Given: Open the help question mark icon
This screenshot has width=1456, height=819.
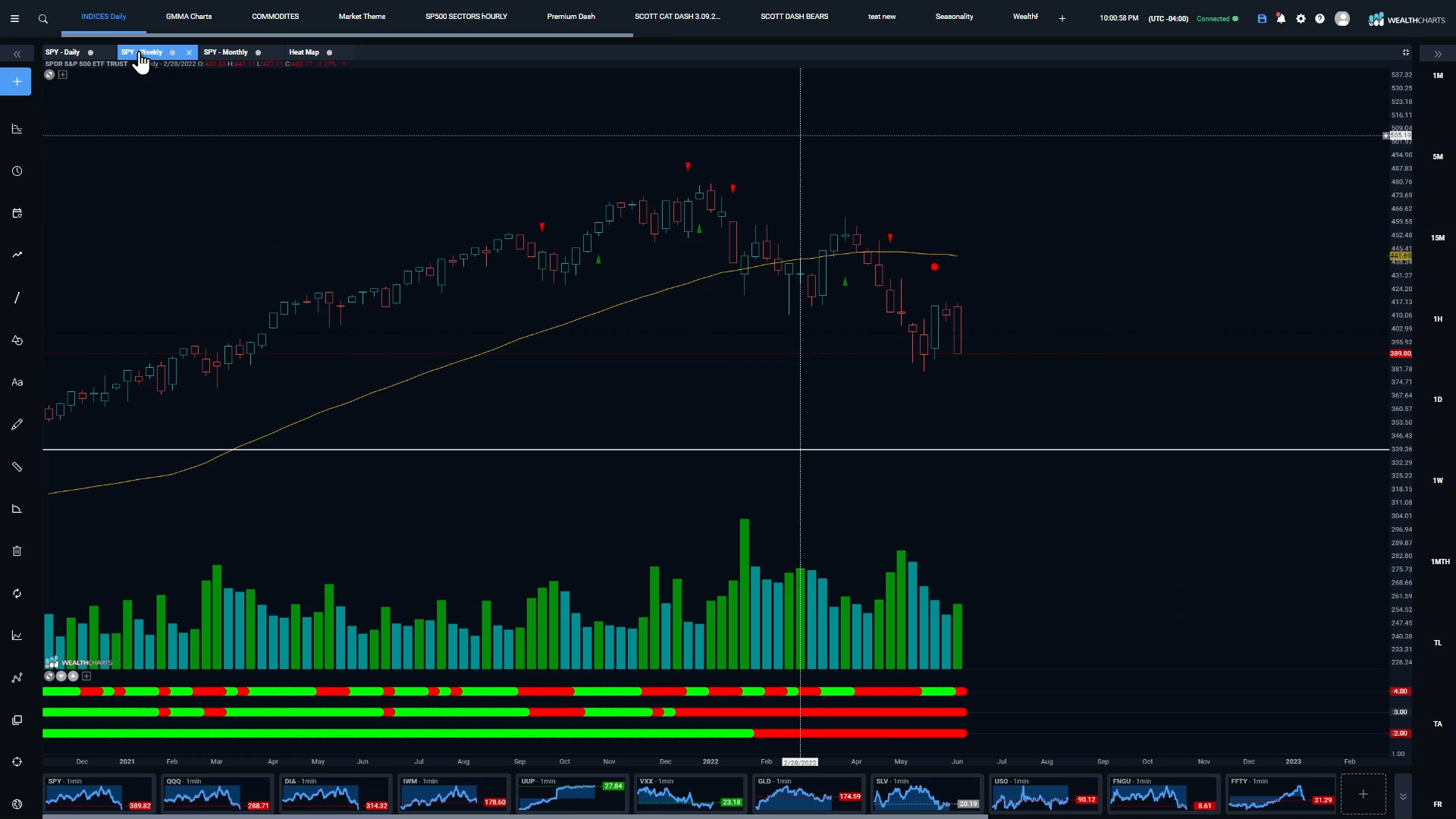Looking at the screenshot, I should click(1319, 18).
